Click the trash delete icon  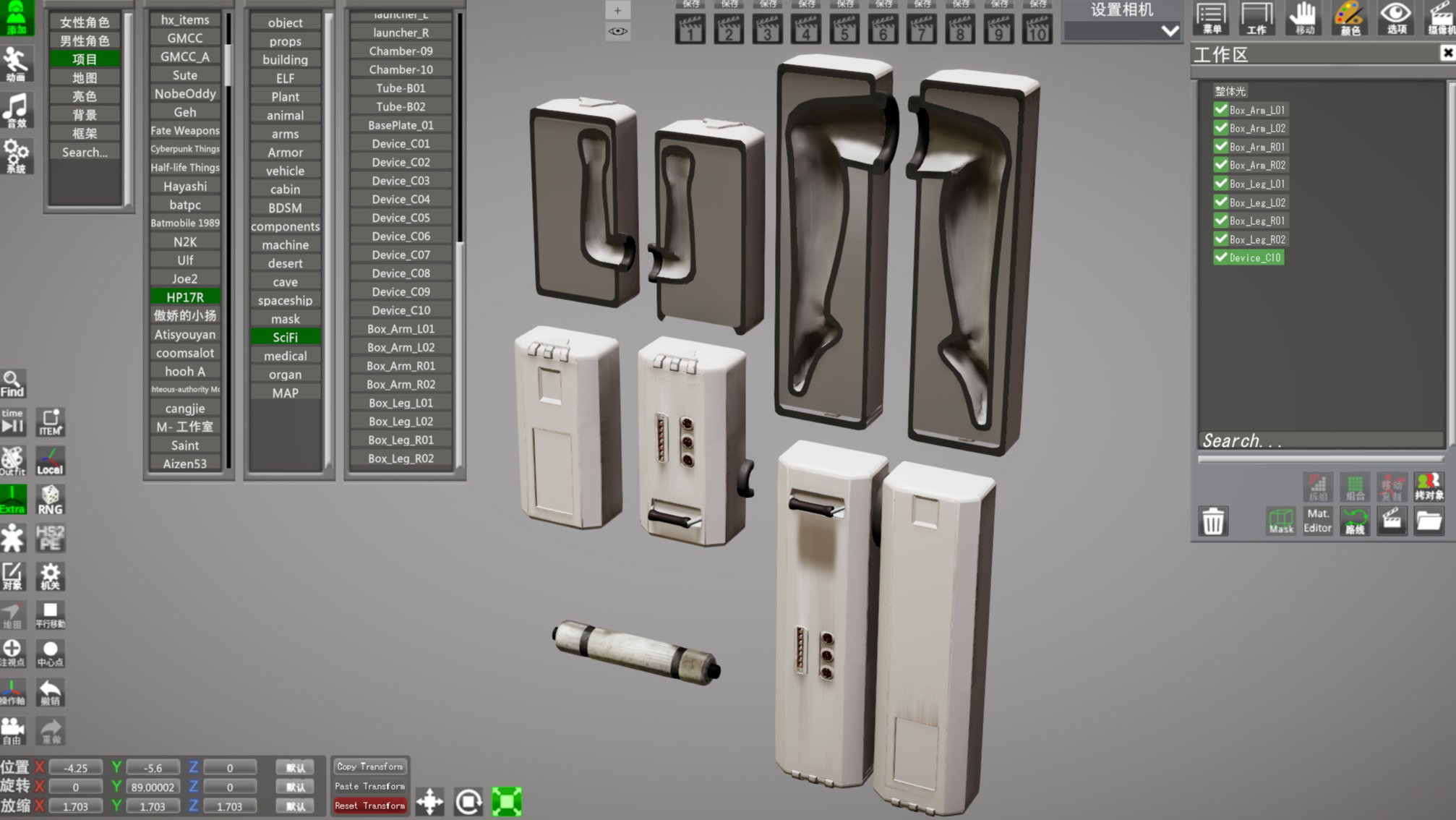click(x=1213, y=521)
